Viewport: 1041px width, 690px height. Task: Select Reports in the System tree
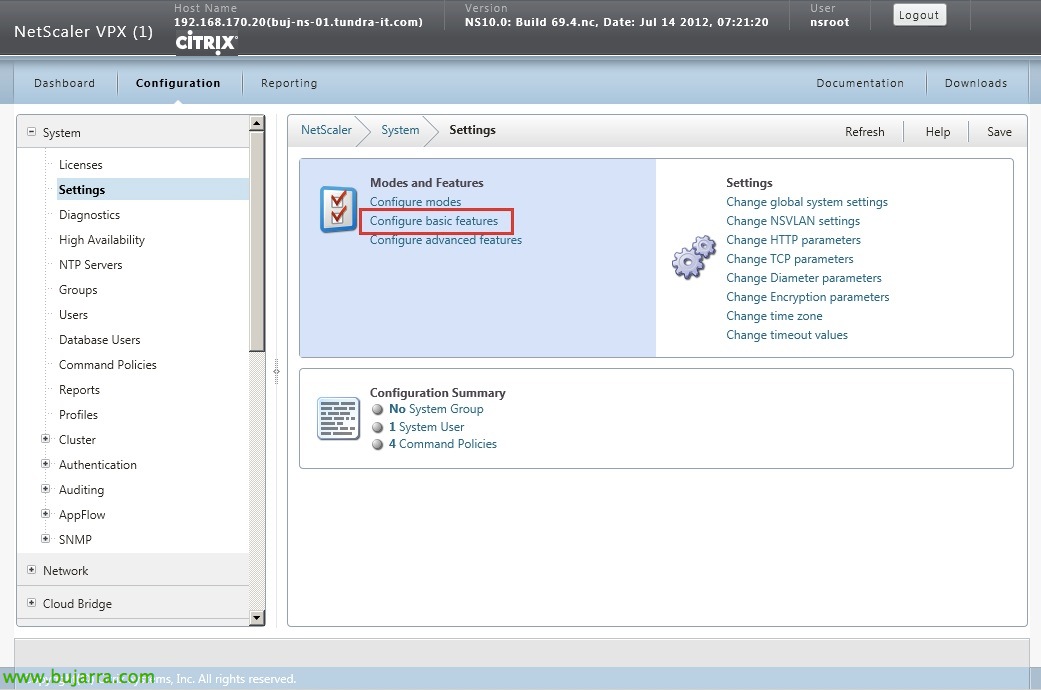click(79, 390)
